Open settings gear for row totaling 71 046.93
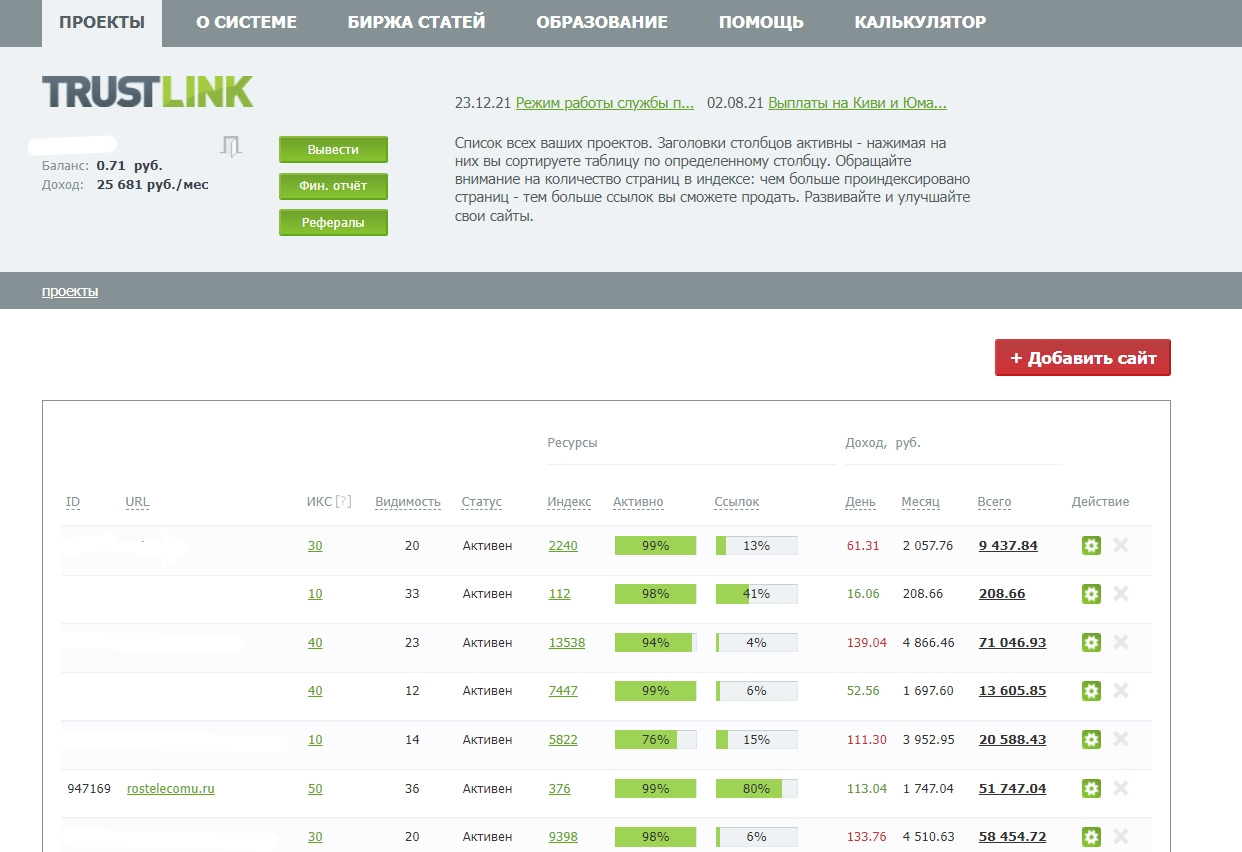Screen dimensions: 1242x852 [1091, 642]
